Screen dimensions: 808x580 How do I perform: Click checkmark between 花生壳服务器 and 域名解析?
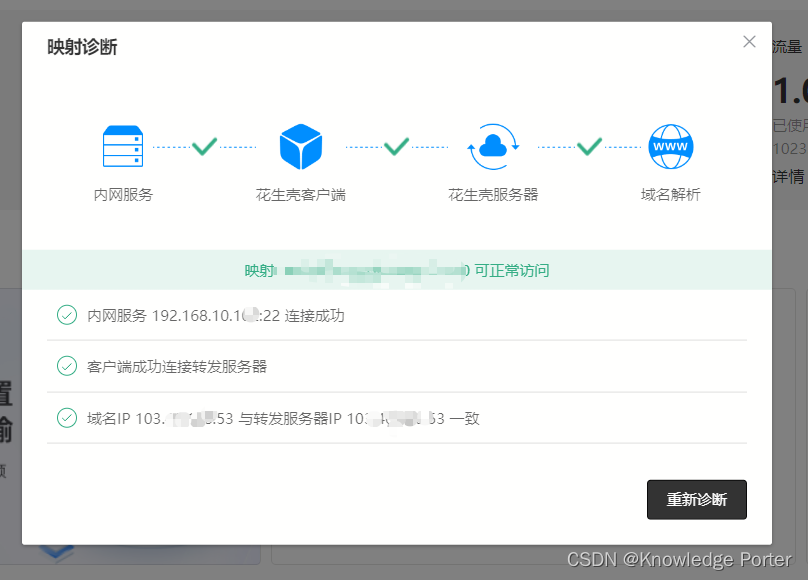click(x=590, y=146)
